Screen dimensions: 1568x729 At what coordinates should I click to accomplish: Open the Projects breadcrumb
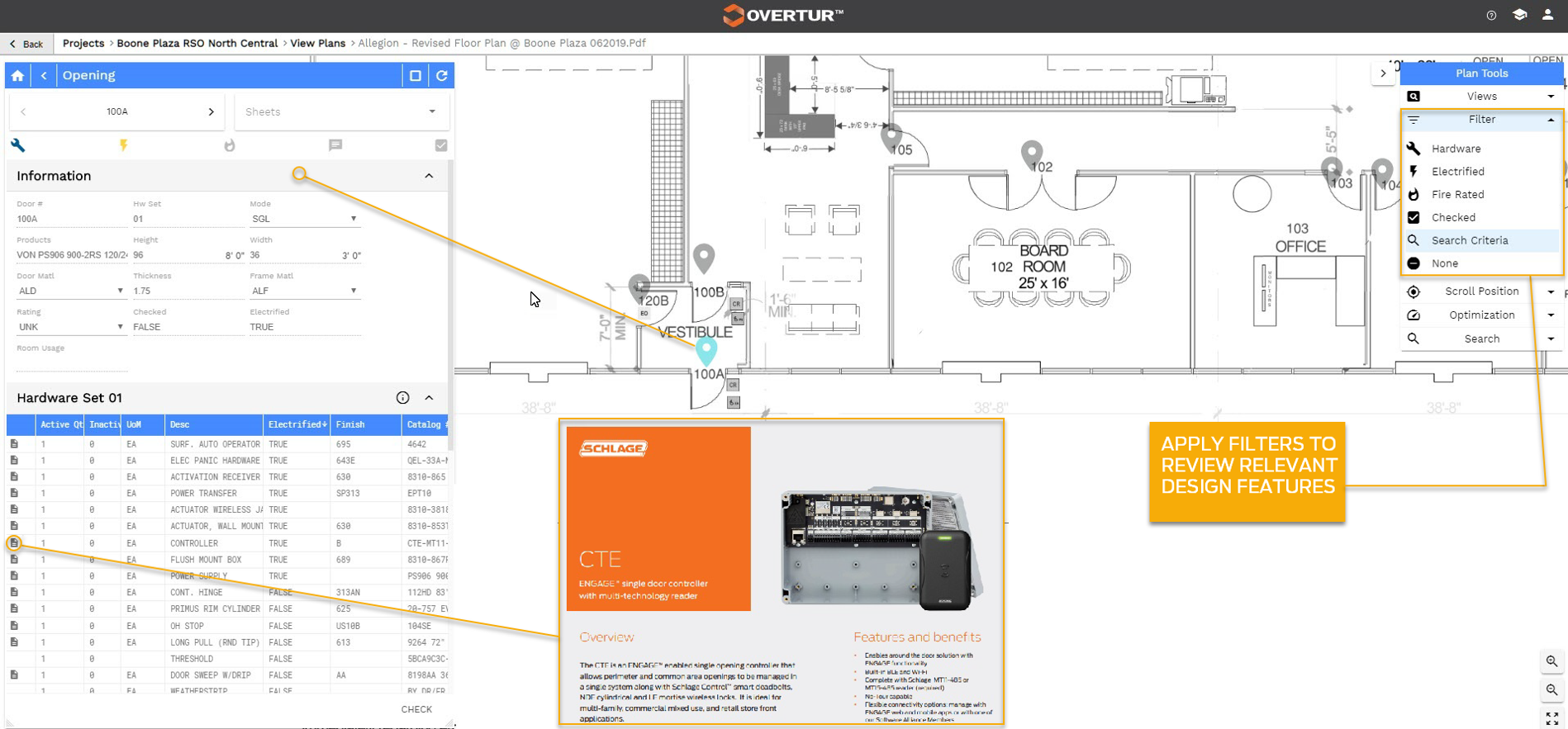(x=83, y=43)
